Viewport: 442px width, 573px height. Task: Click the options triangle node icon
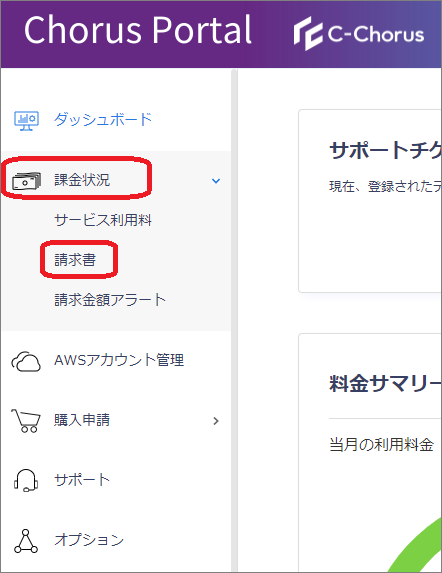[x=26, y=541]
